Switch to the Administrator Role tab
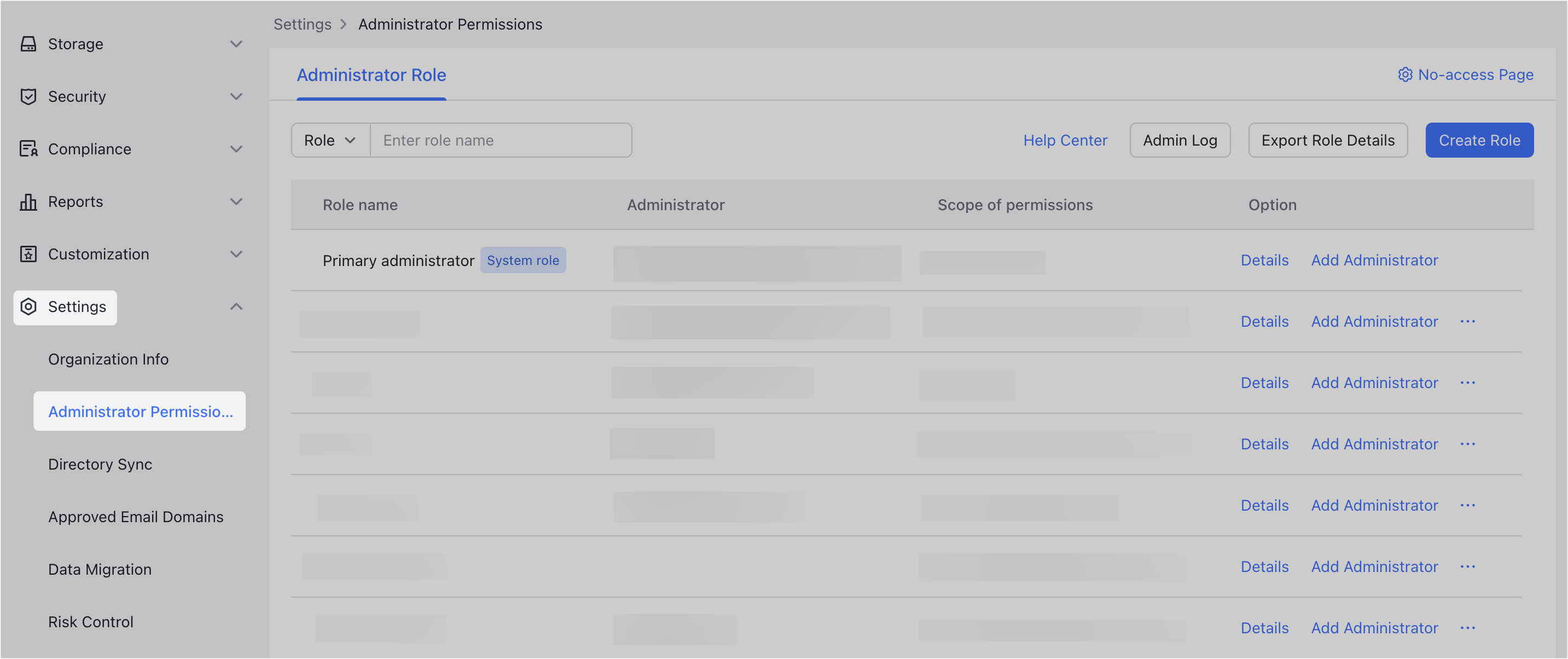 coord(371,74)
